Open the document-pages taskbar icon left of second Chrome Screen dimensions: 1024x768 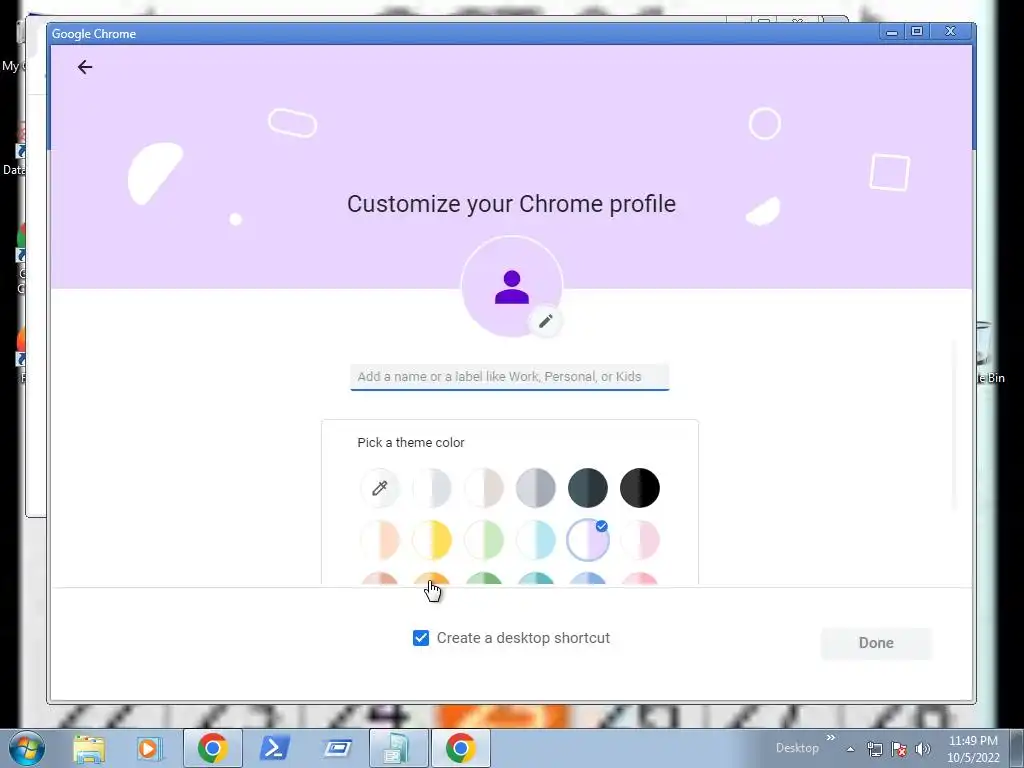[x=399, y=748]
